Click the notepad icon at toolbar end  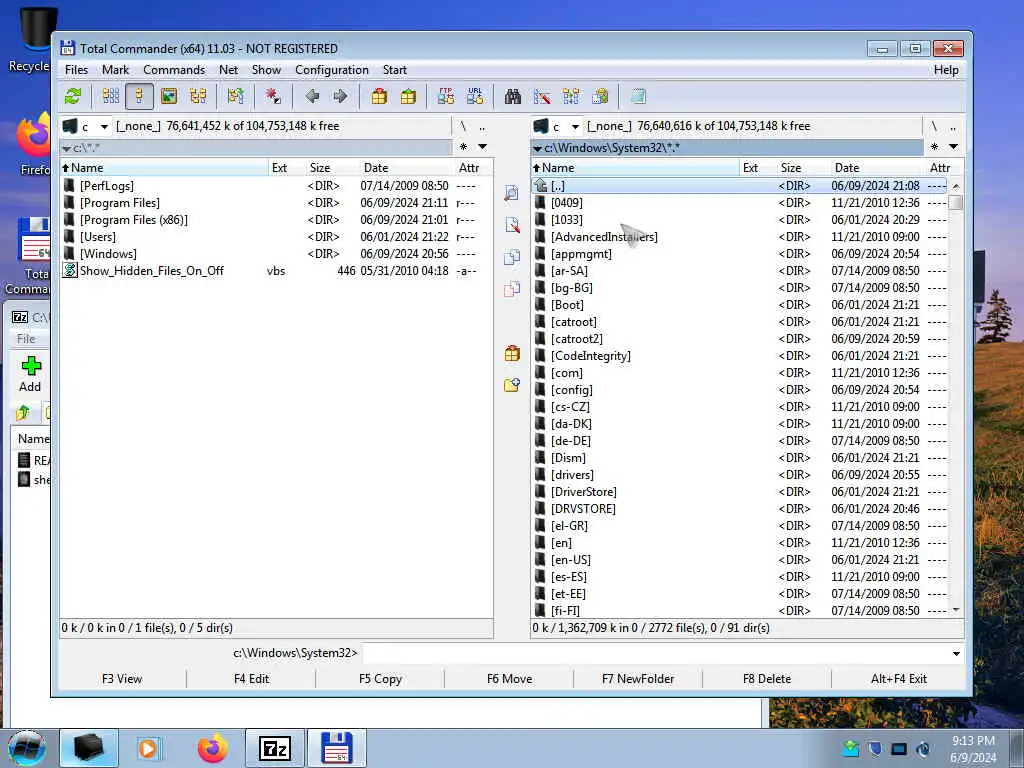pyautogui.click(x=638, y=97)
